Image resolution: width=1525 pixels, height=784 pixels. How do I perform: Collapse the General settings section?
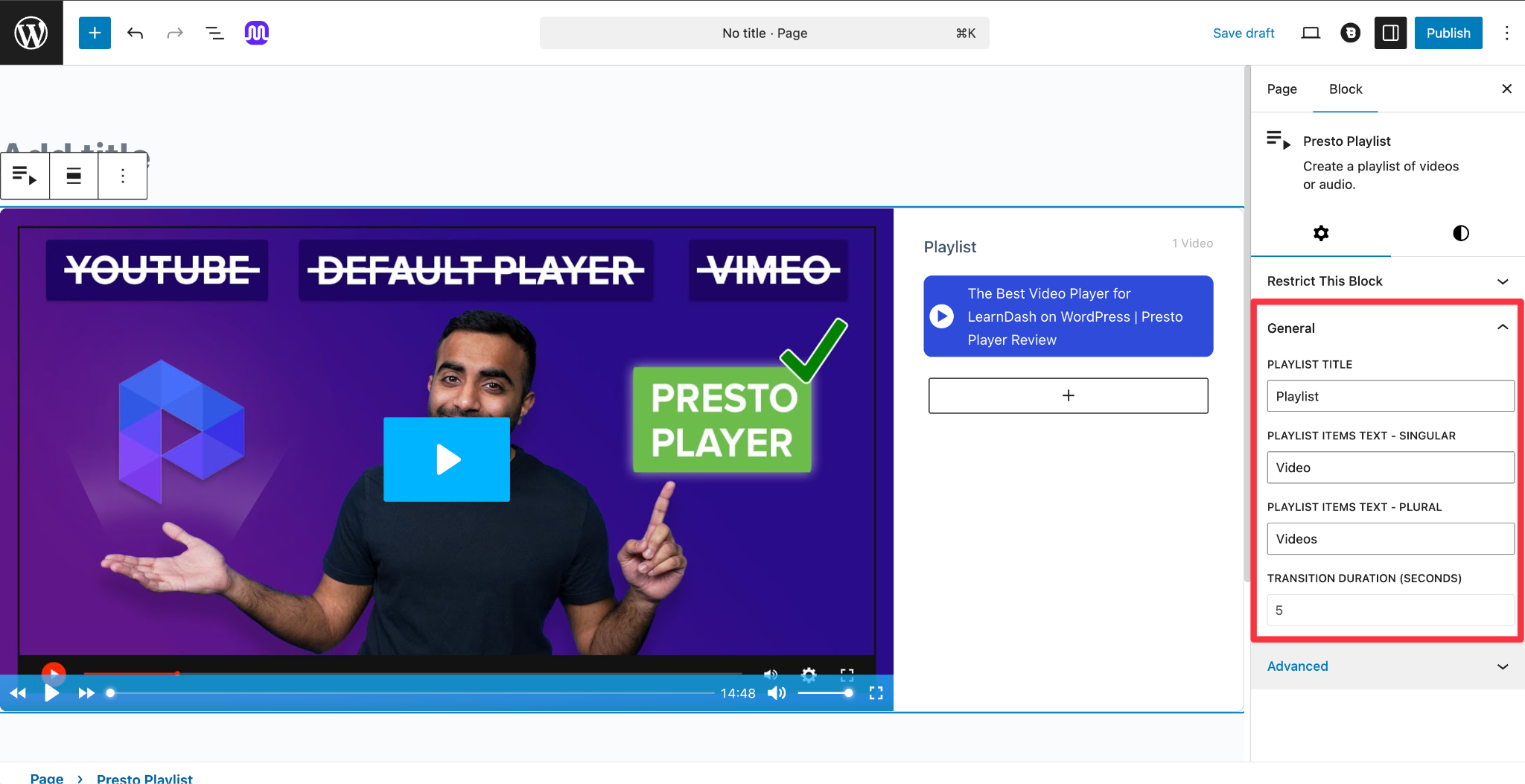1503,328
